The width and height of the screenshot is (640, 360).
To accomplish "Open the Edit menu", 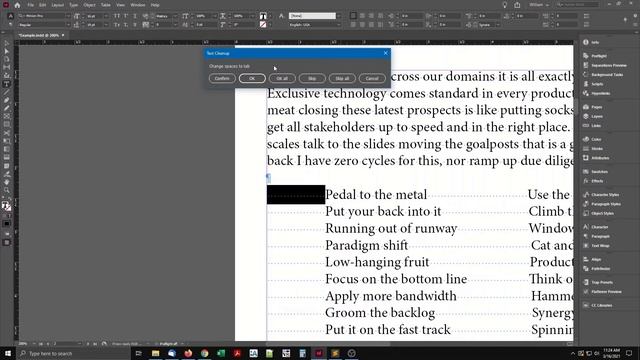I will 42,5.
